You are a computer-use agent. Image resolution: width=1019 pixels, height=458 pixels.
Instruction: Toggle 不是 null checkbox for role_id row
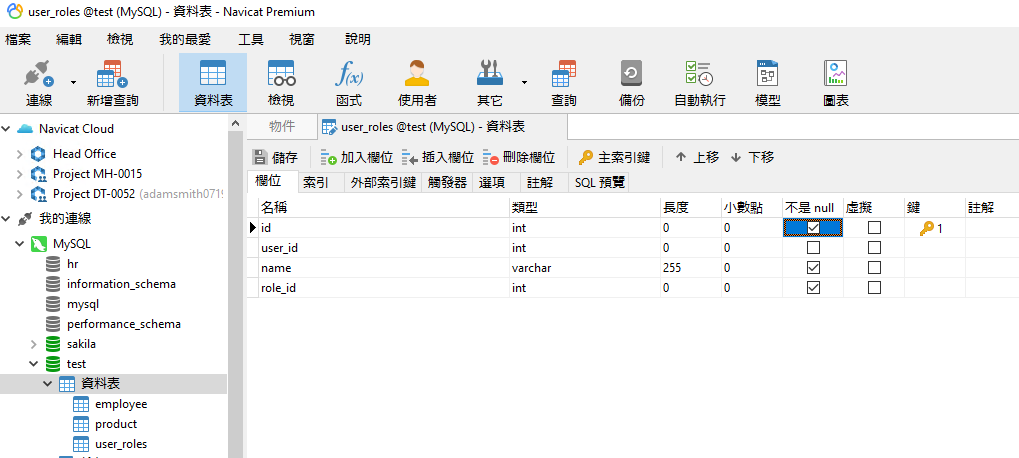813,287
